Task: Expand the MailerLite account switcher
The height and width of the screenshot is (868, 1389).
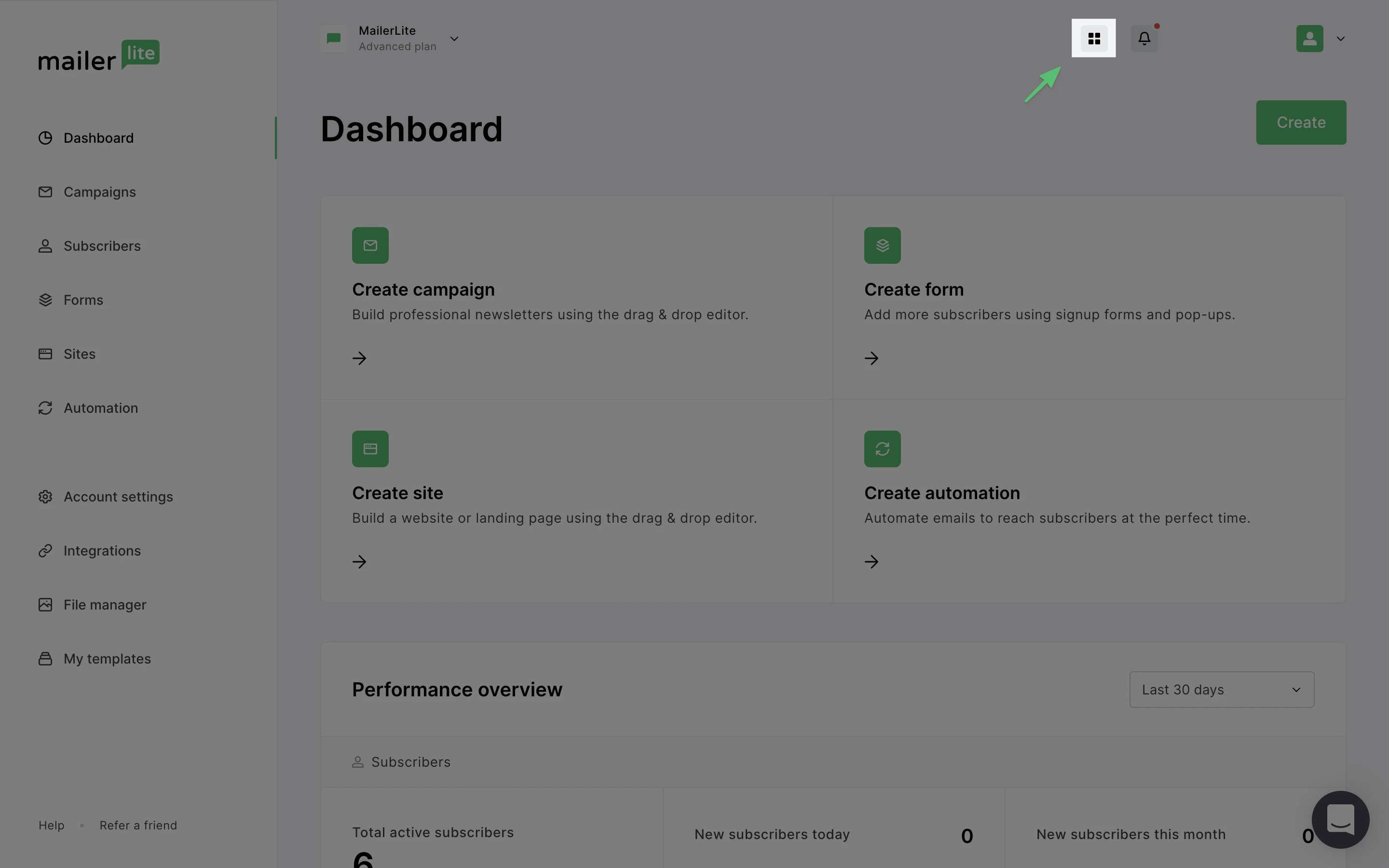Action: point(454,39)
